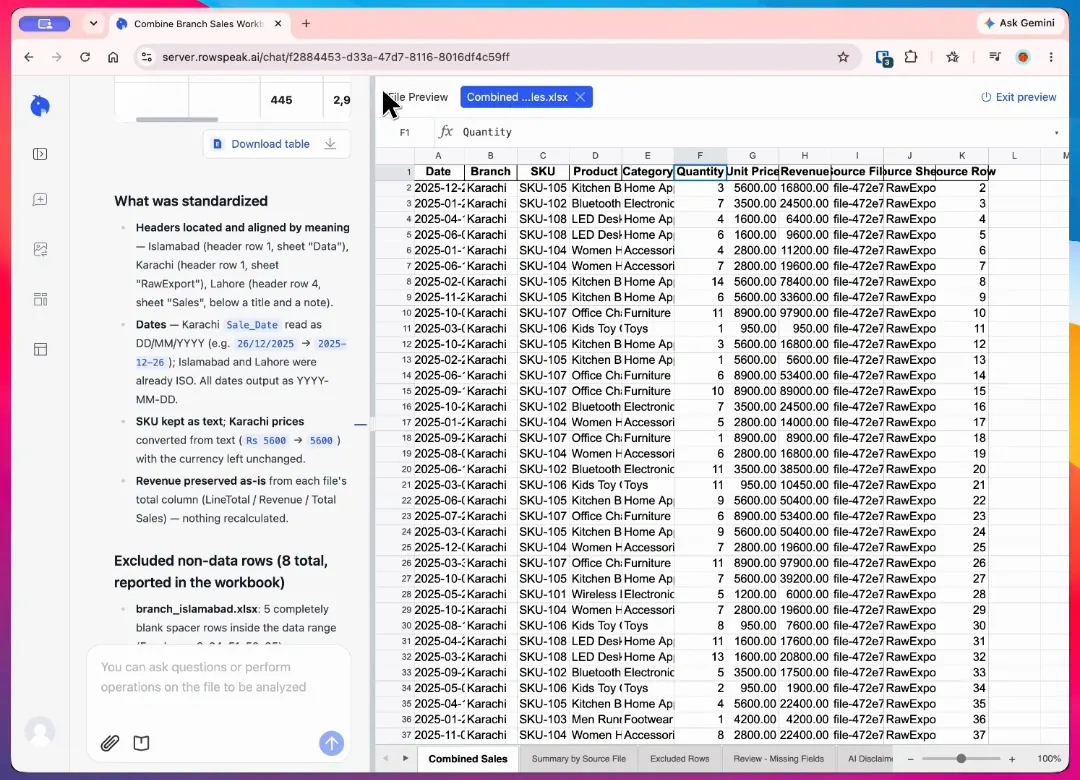Click the Rowspeak logo icon in sidebar

tap(40, 105)
